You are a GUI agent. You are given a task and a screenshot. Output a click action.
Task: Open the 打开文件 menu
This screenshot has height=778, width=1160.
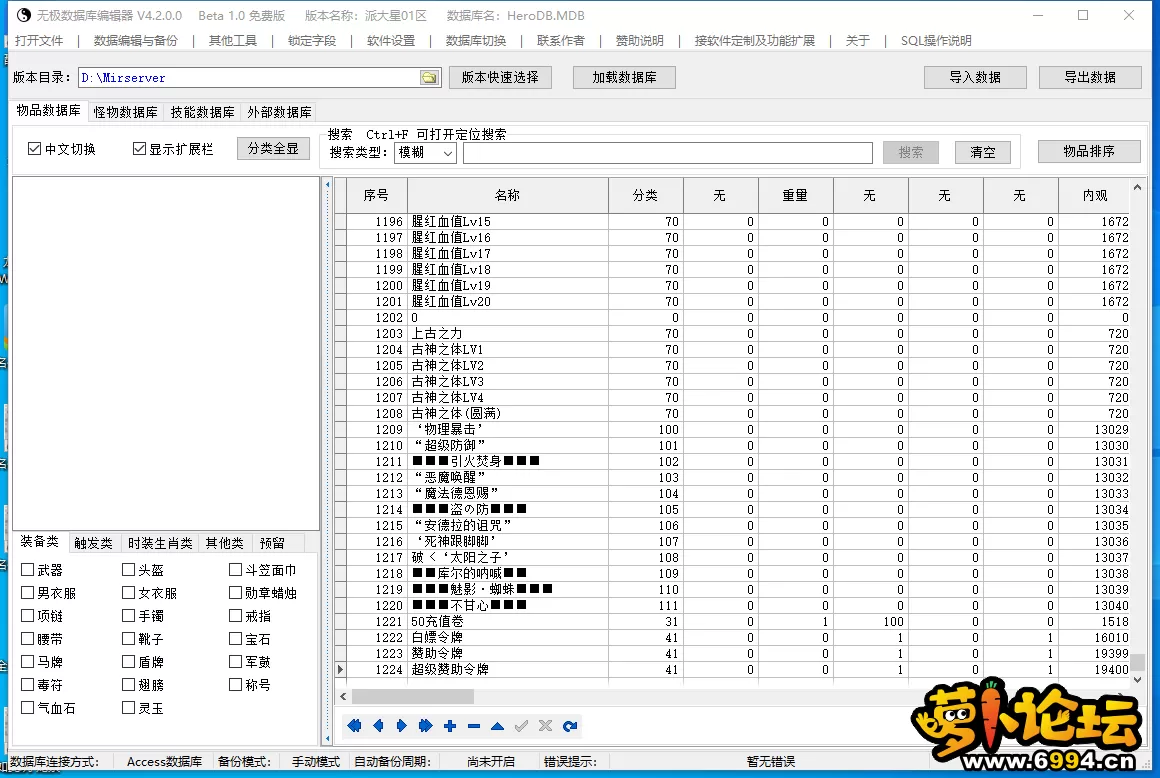pyautogui.click(x=39, y=41)
